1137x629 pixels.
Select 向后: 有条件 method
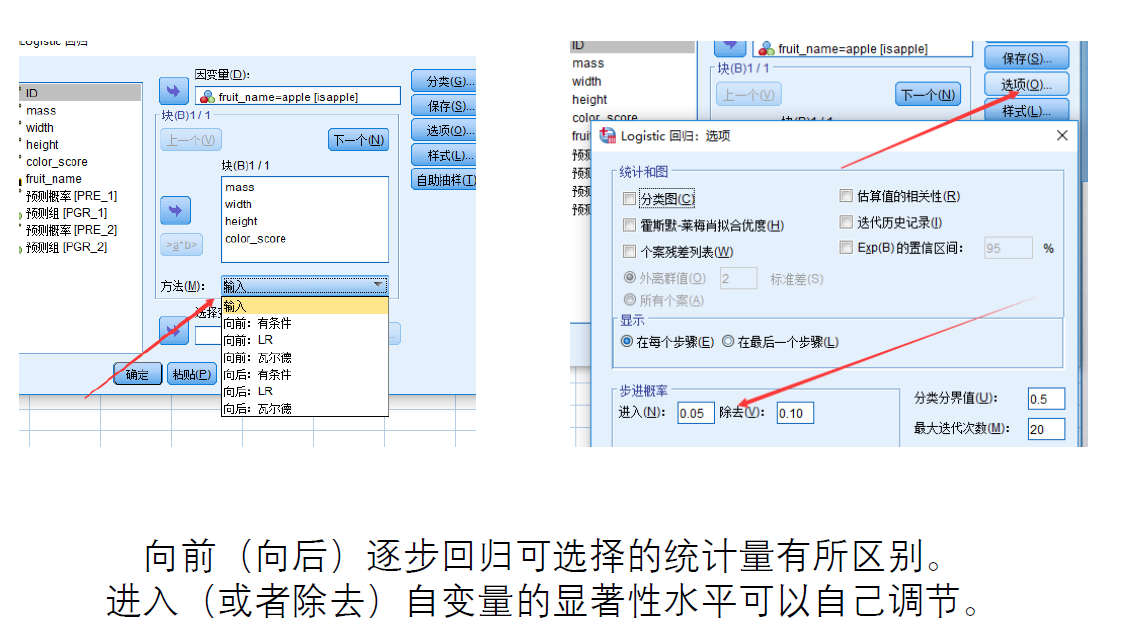pos(305,375)
